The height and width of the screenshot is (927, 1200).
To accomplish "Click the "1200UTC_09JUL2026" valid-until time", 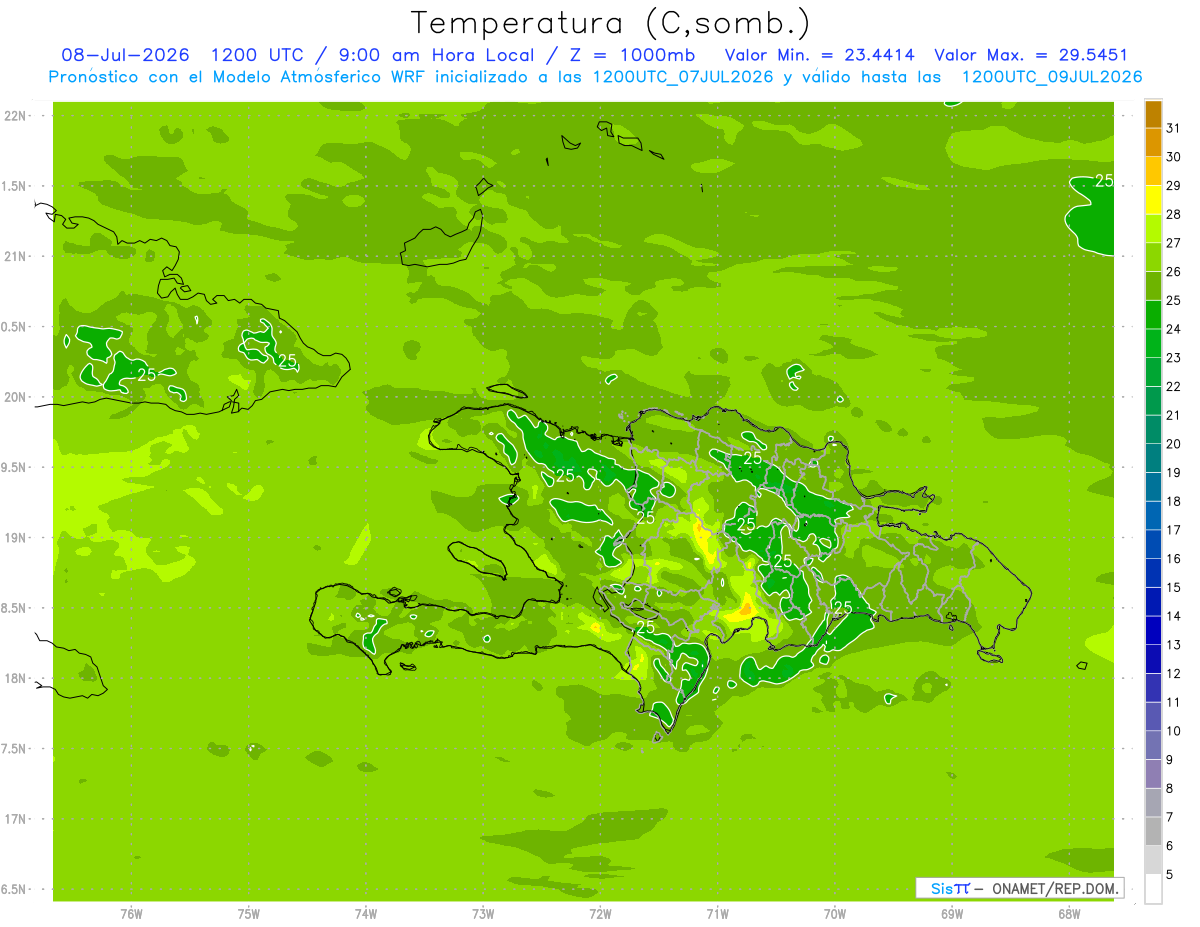I will click(1052, 77).
